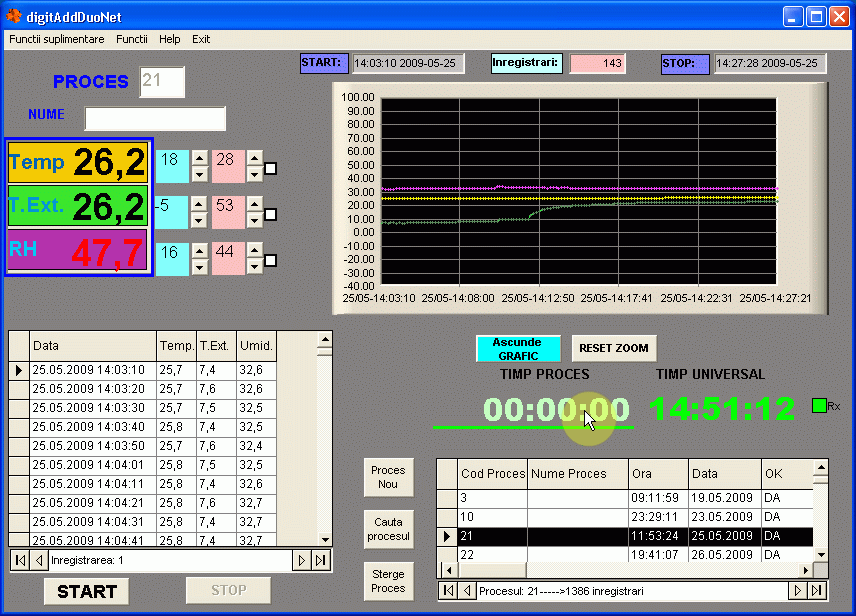856x616 pixels.
Task: Tick the checkbox in the T.Ext. row
Action: tap(270, 215)
